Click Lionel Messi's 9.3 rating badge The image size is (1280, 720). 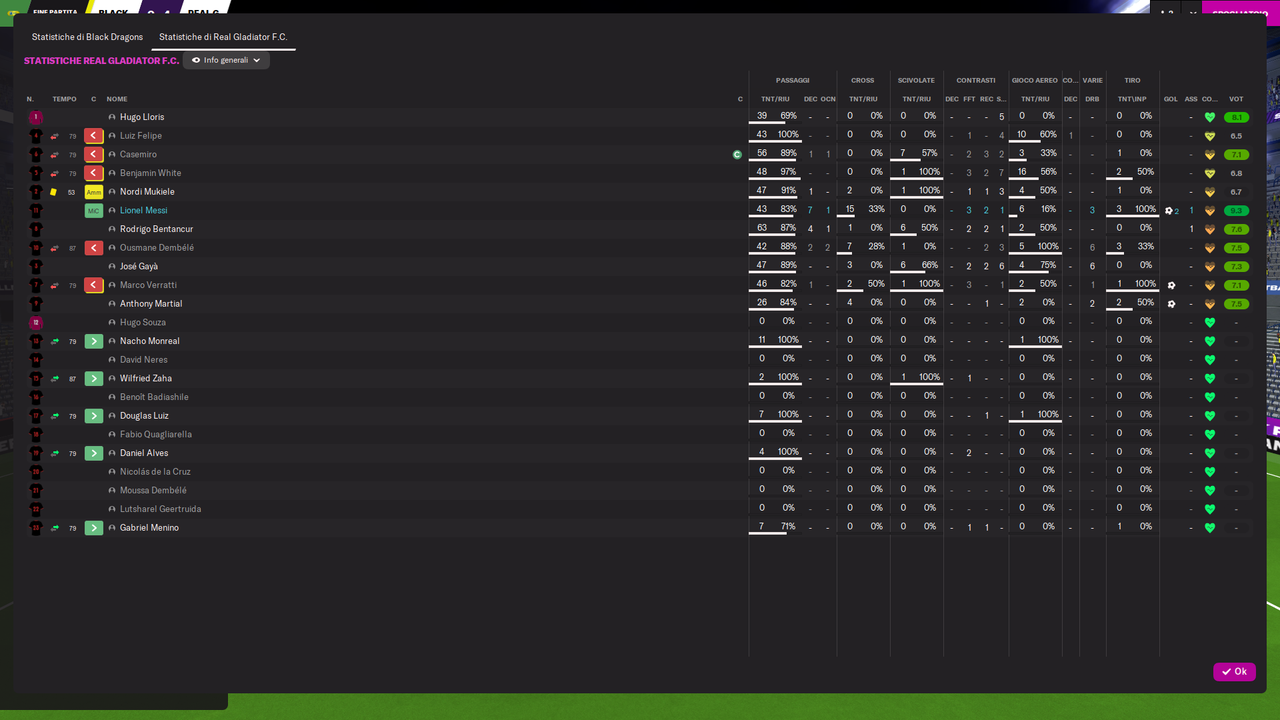click(x=1237, y=211)
